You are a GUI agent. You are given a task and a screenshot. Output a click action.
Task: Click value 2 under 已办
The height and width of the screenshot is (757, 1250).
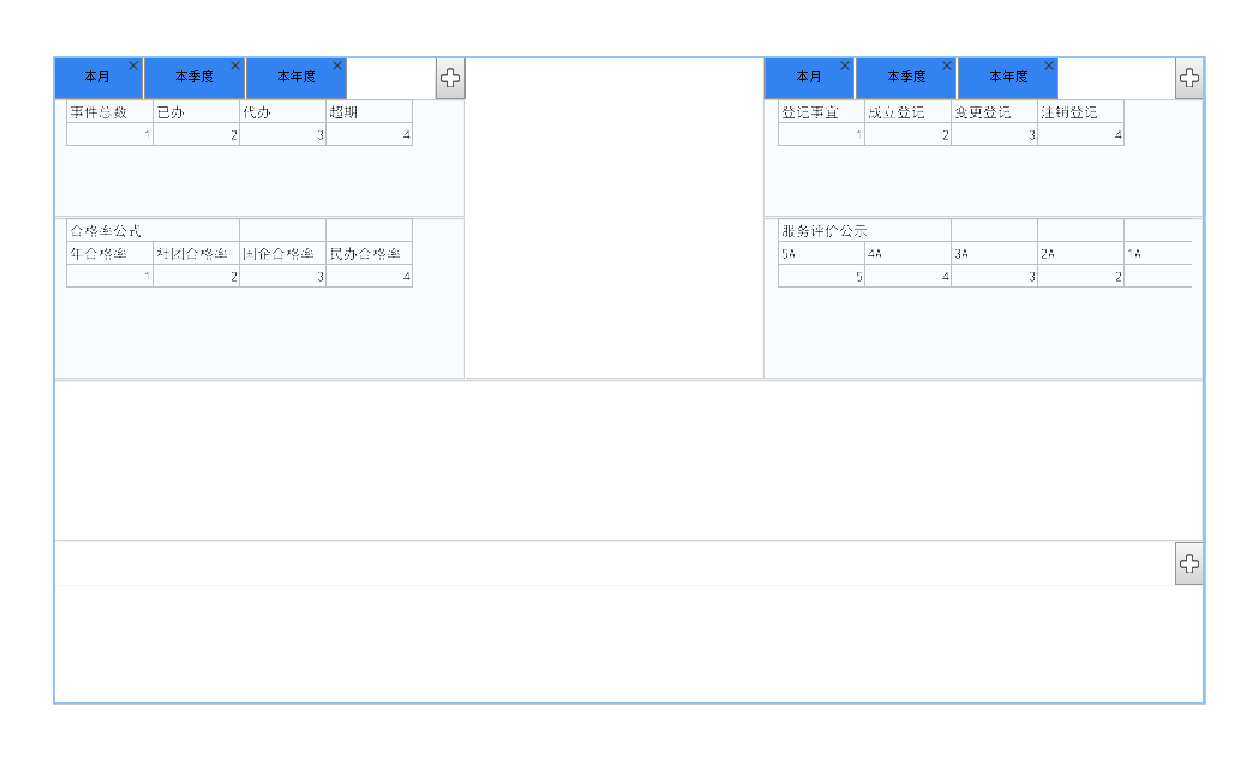[196, 135]
